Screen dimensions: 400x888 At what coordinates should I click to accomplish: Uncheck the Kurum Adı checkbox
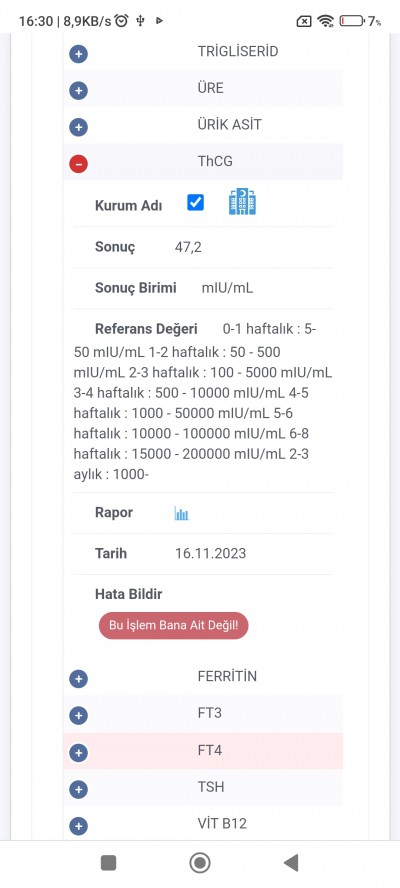[195, 202]
